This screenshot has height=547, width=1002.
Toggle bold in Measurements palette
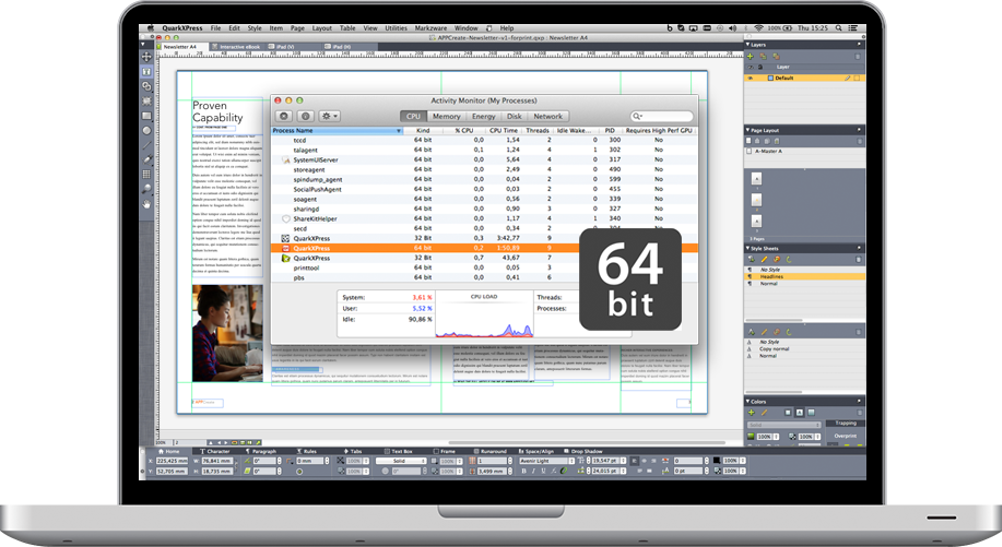(x=524, y=471)
